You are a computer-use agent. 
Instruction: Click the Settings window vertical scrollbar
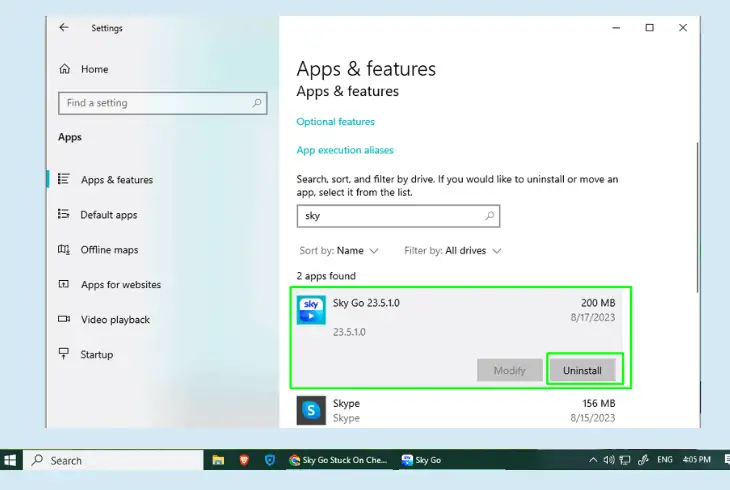[697, 218]
